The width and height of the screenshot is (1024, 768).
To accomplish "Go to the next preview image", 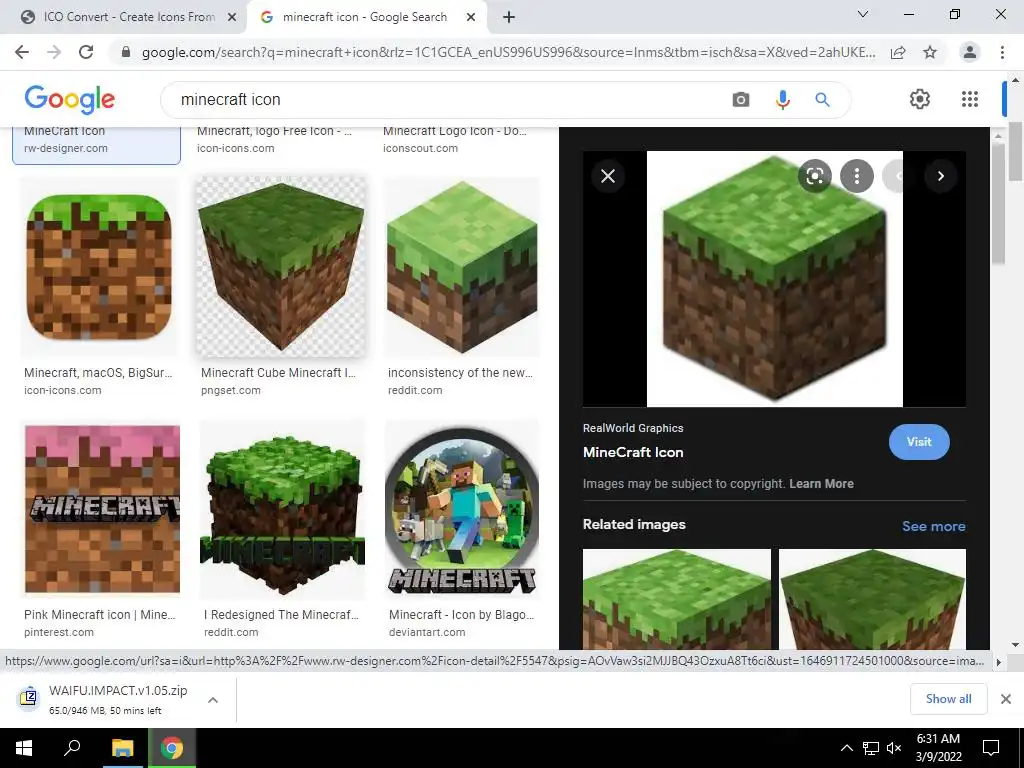I will point(940,176).
